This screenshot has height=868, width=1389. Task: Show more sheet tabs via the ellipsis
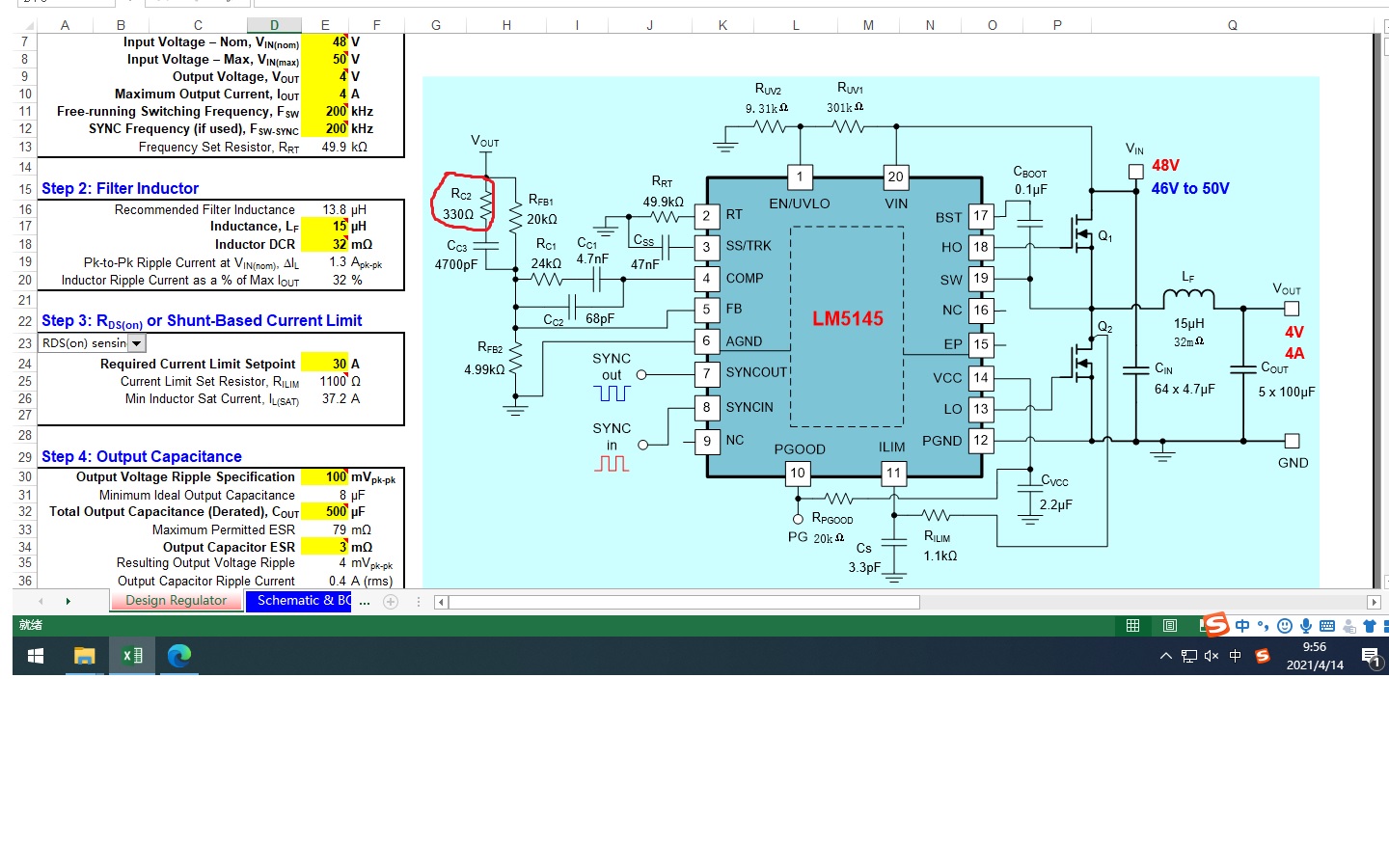(365, 602)
